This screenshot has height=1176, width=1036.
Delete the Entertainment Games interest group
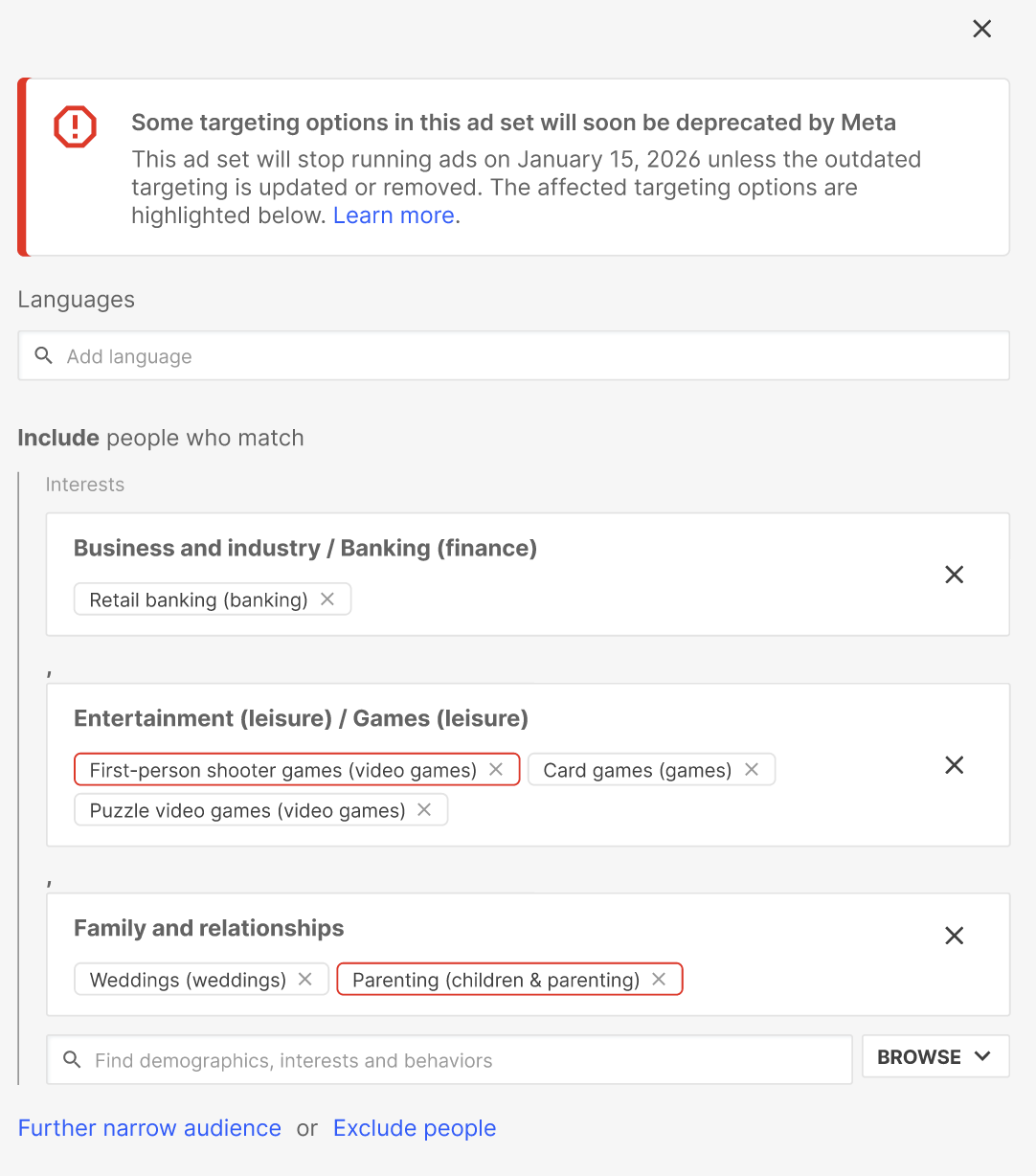click(x=954, y=765)
